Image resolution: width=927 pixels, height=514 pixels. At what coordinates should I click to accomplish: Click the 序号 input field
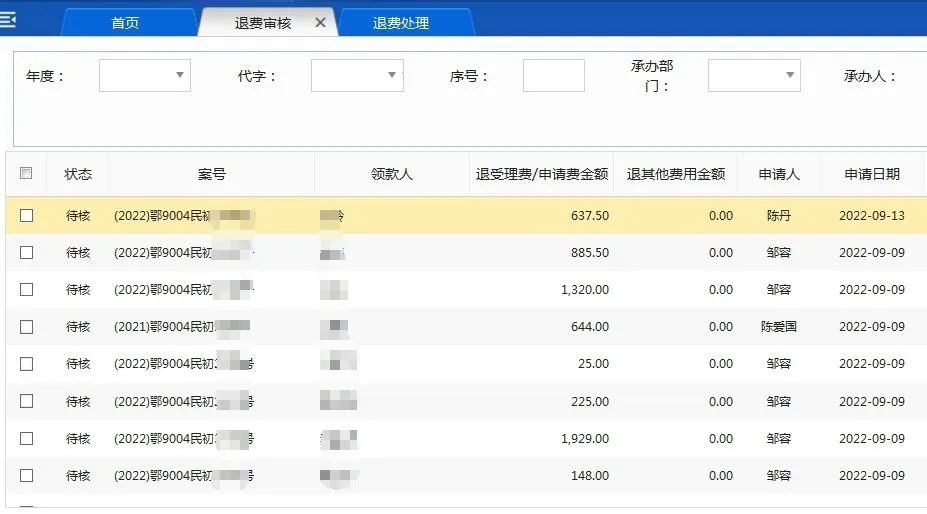553,75
